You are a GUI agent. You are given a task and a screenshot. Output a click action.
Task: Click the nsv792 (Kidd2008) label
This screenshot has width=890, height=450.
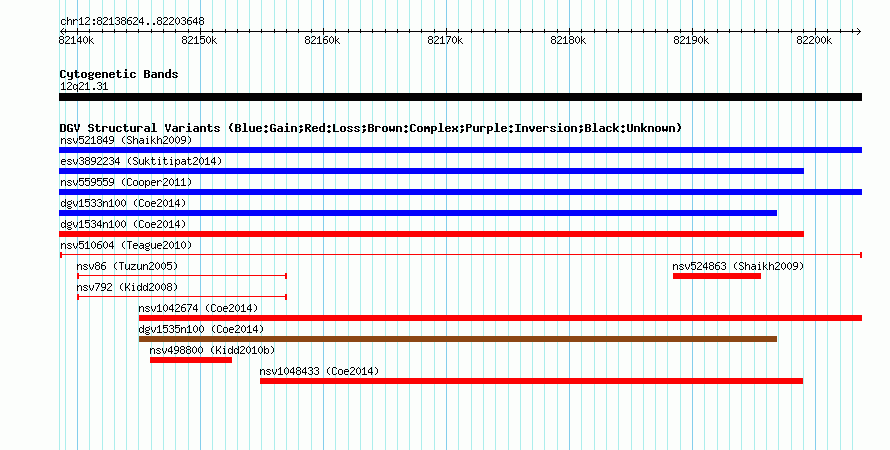click(127, 287)
